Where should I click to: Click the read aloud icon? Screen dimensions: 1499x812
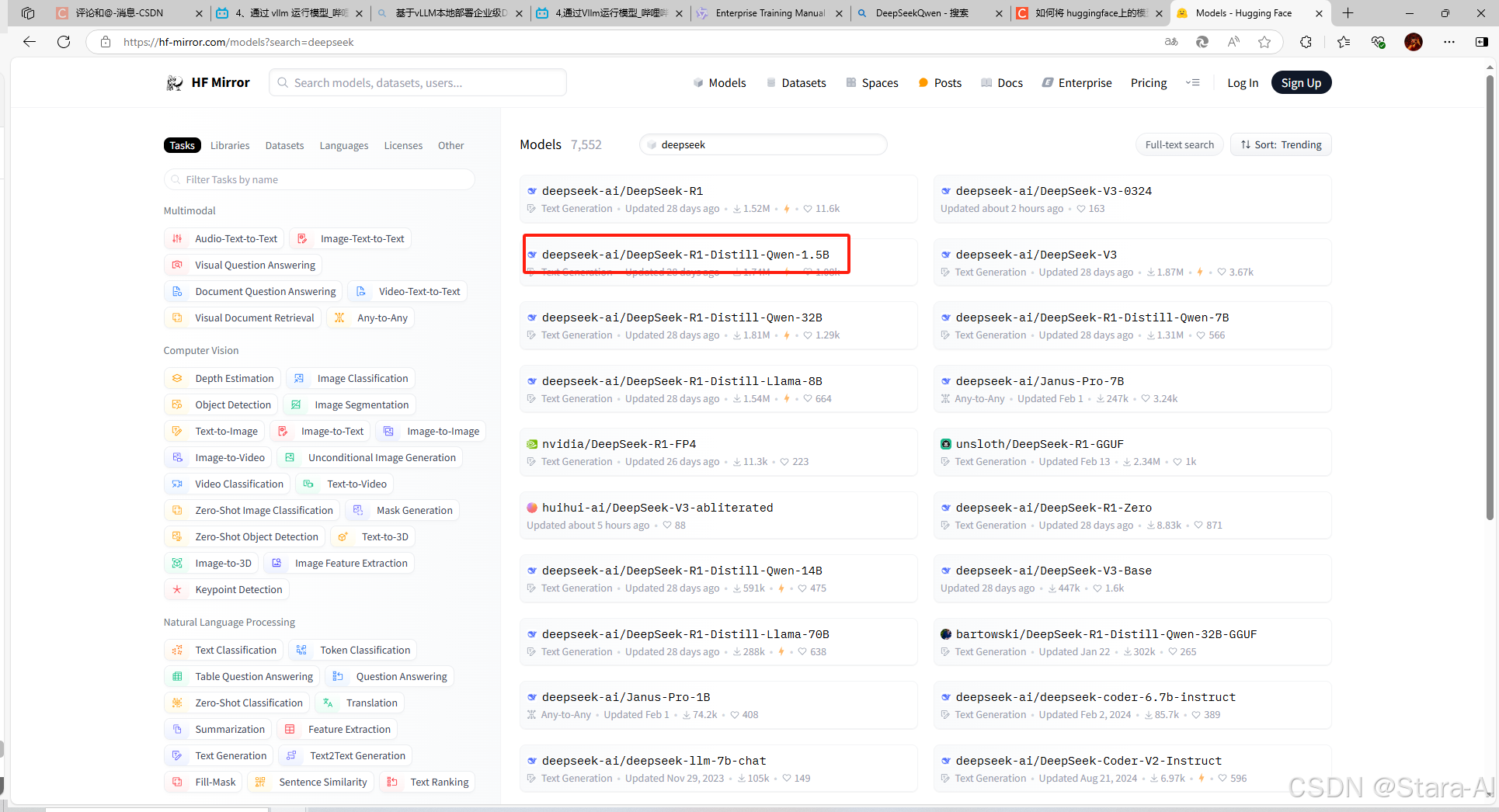[x=1233, y=42]
